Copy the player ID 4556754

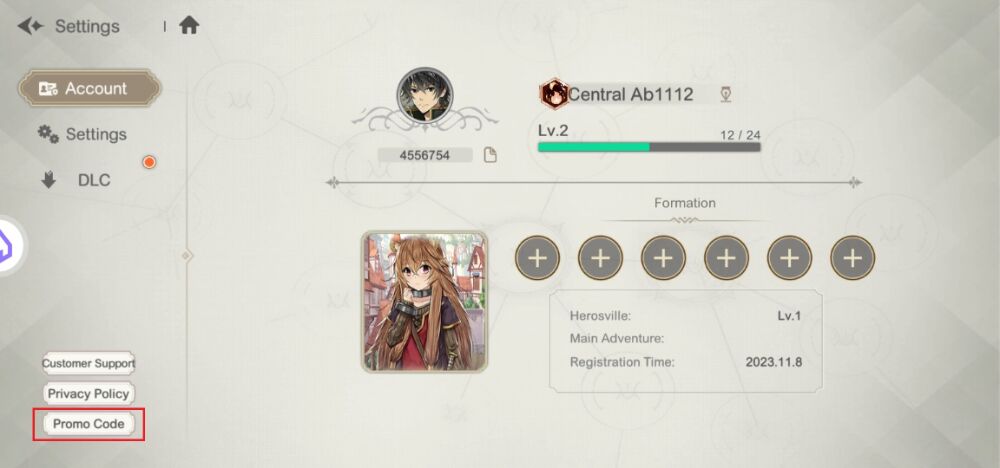click(x=490, y=155)
